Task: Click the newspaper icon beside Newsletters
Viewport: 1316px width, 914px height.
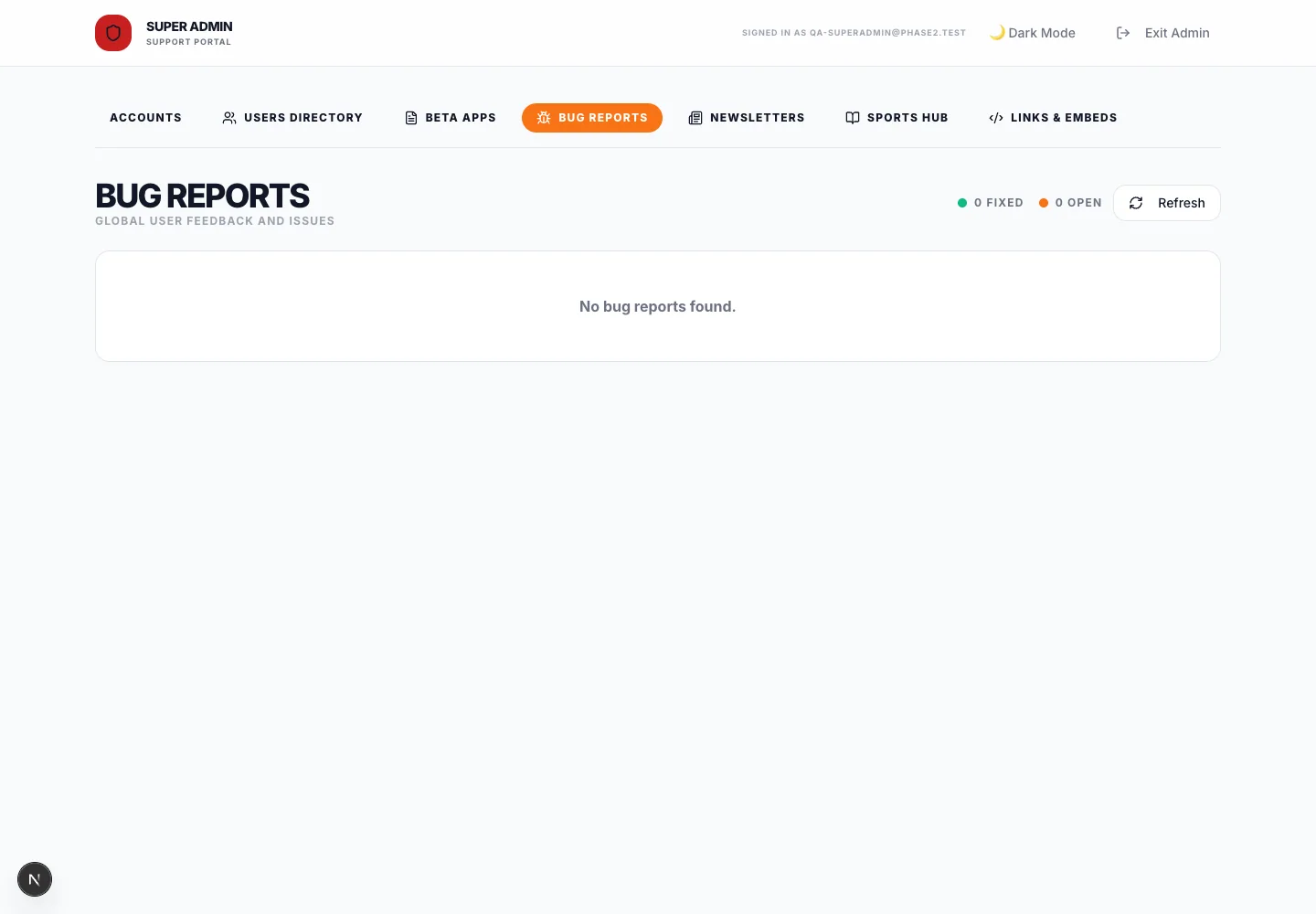Action: point(695,118)
